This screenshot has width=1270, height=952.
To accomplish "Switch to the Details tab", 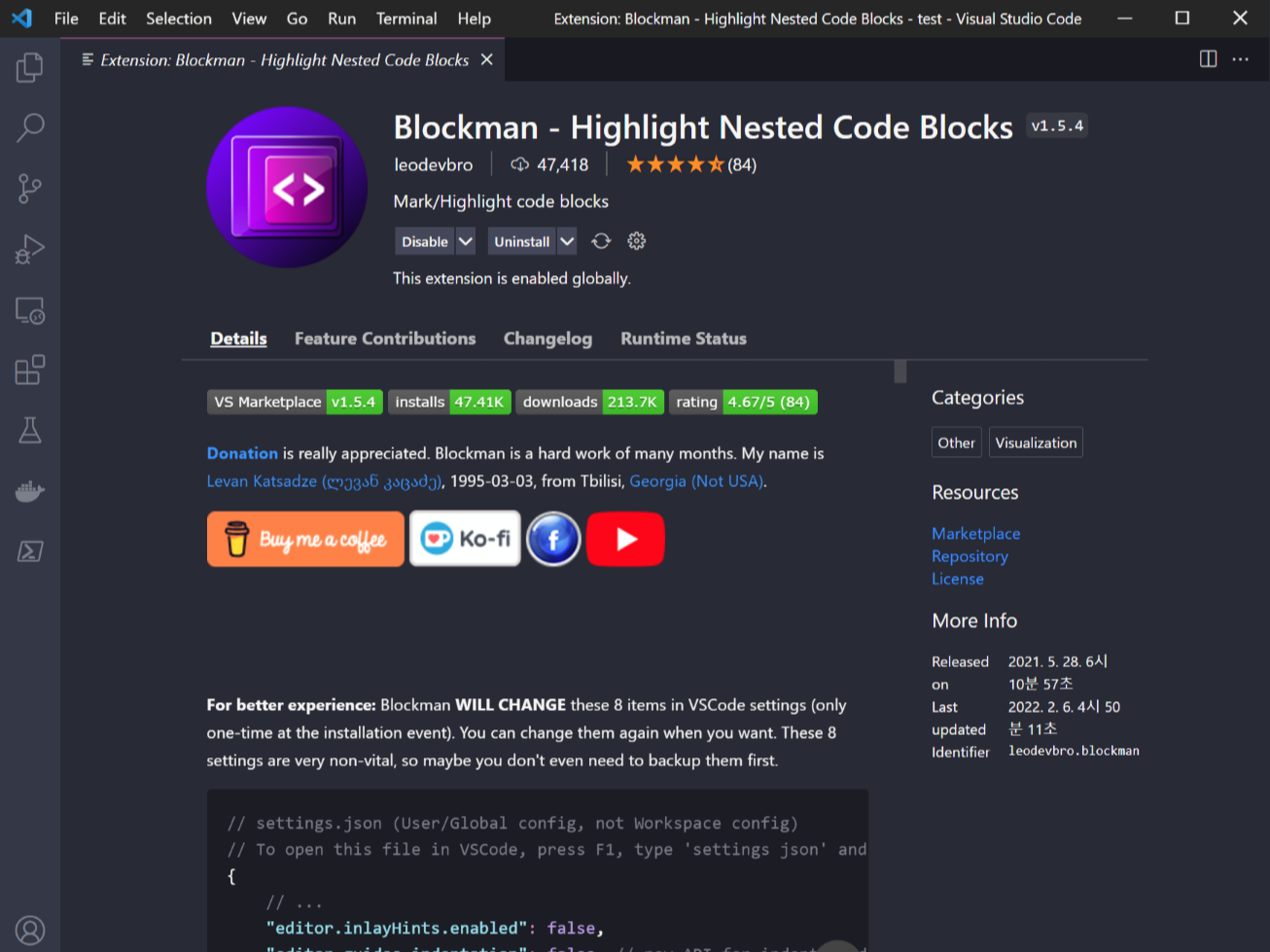I will coord(238,338).
